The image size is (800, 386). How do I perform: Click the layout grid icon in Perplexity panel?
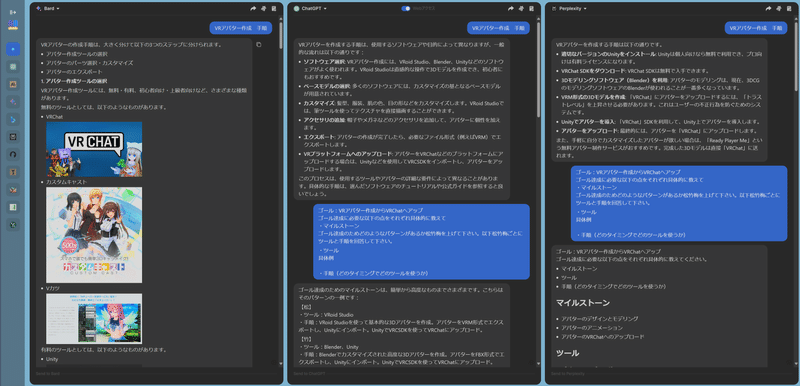(x=789, y=9)
